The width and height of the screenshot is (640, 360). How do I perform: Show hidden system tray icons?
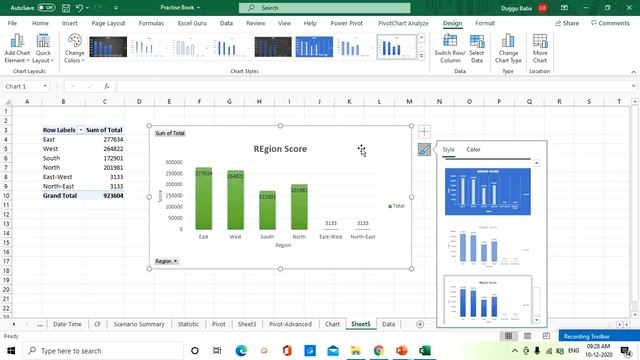tap(514, 351)
